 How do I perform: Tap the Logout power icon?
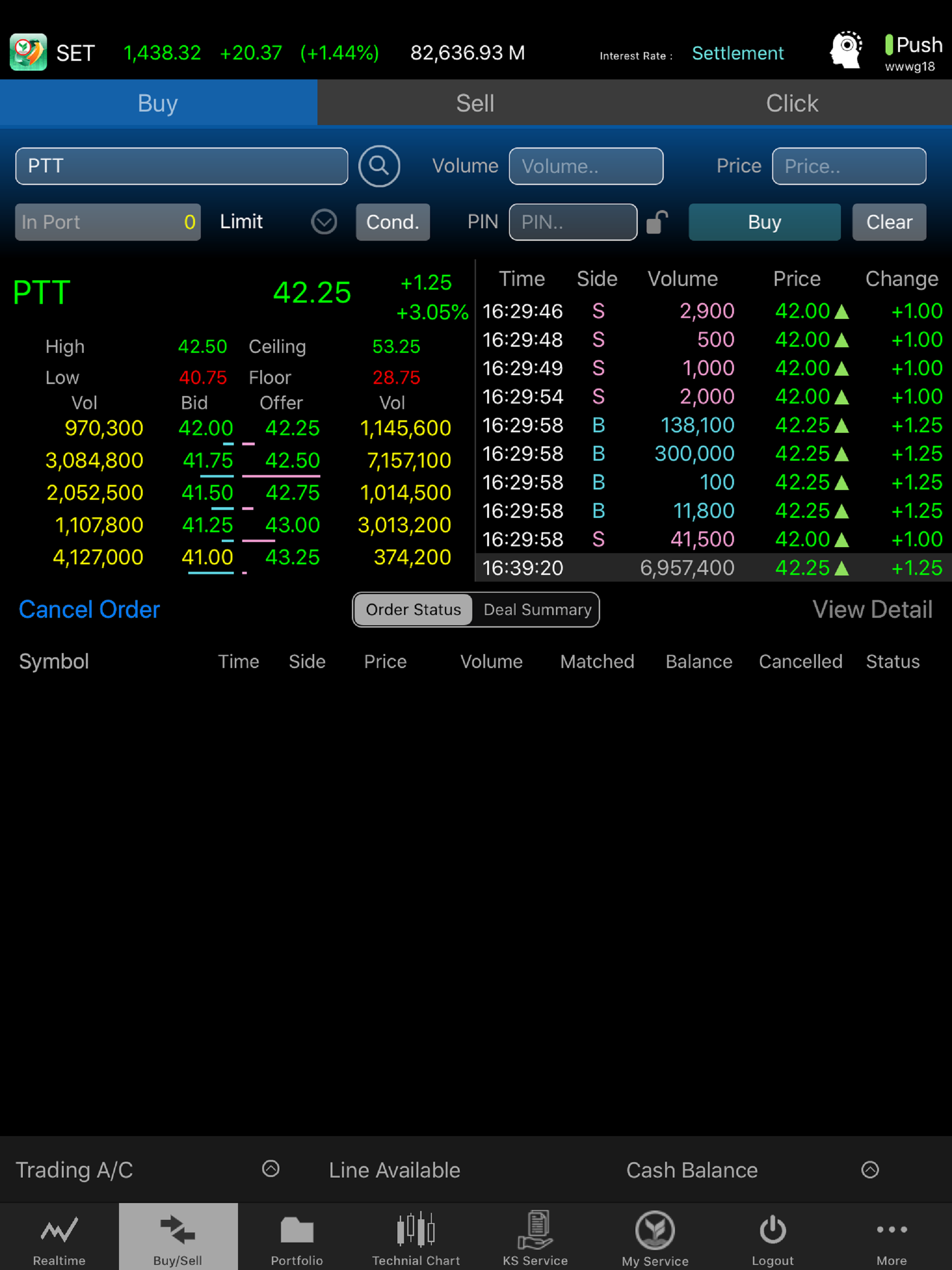773,1229
